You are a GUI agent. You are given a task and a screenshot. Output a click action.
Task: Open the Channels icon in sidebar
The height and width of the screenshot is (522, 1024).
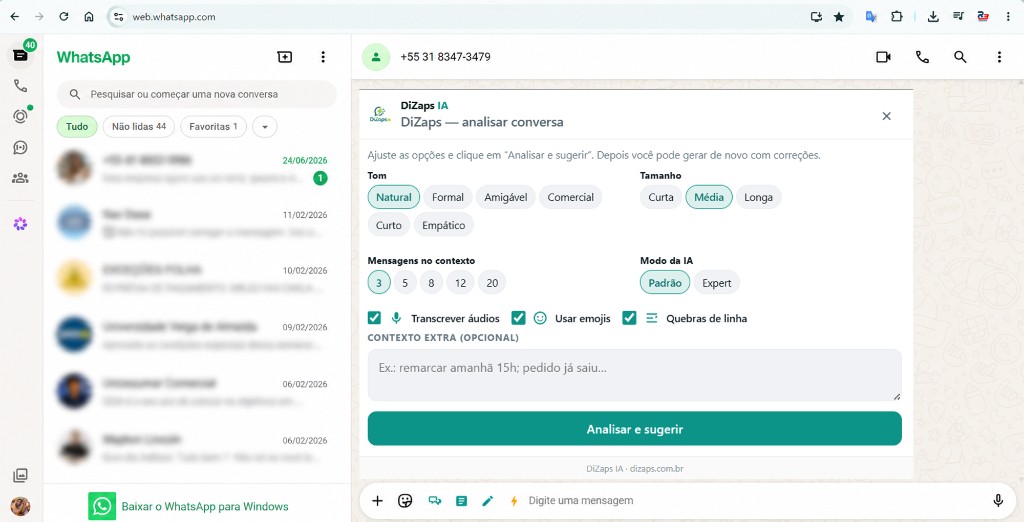[x=20, y=148]
